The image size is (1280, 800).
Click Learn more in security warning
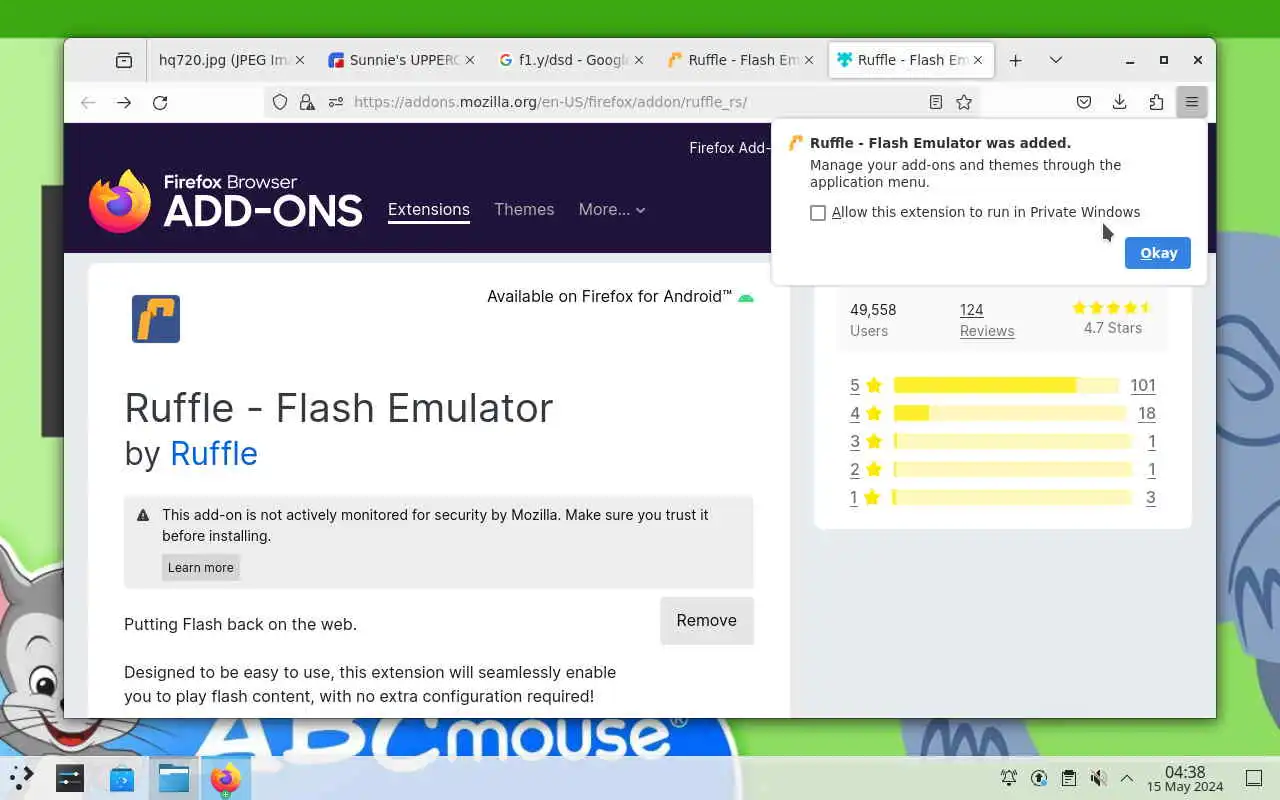(x=200, y=567)
